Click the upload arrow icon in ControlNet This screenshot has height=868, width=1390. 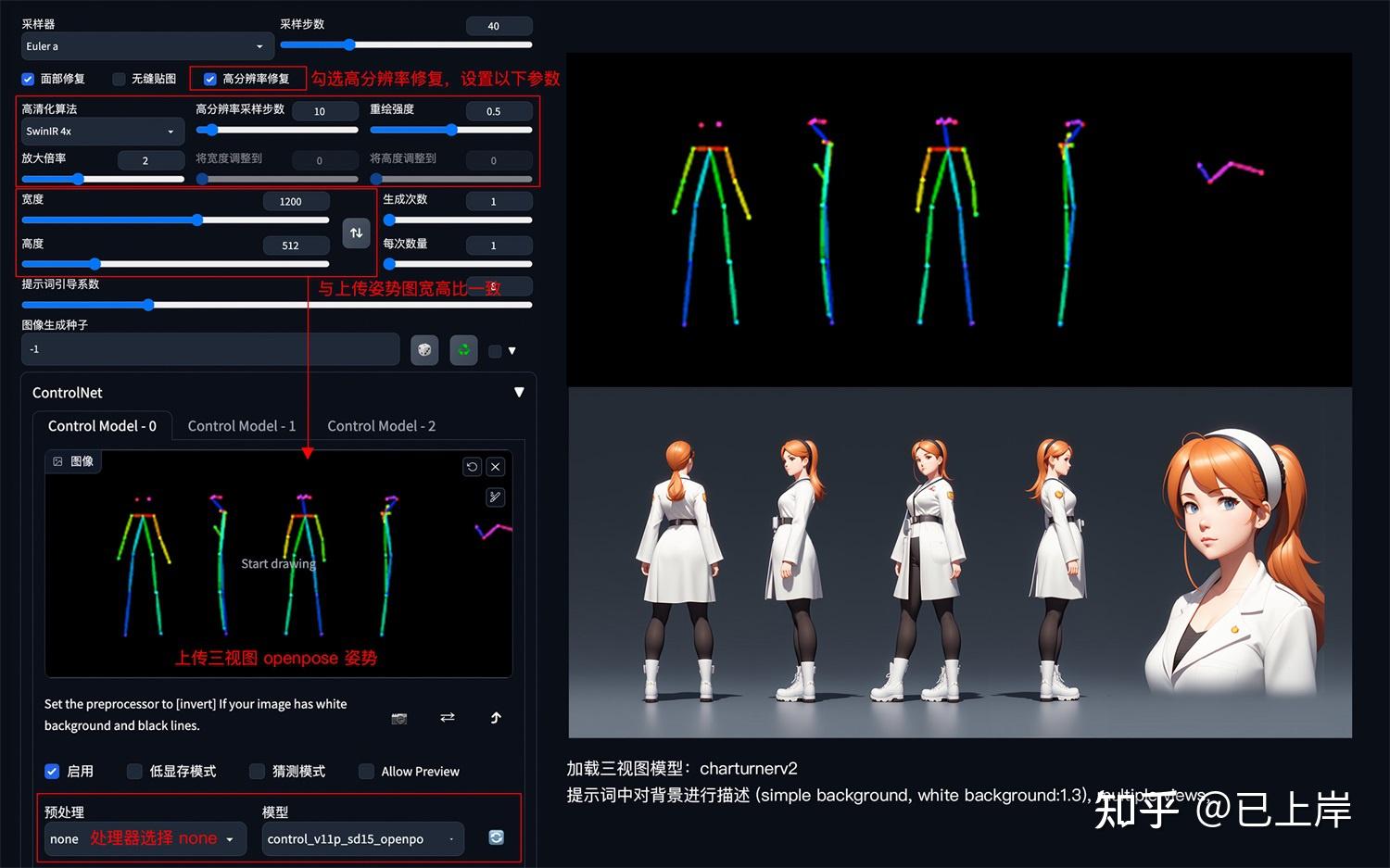(x=496, y=718)
